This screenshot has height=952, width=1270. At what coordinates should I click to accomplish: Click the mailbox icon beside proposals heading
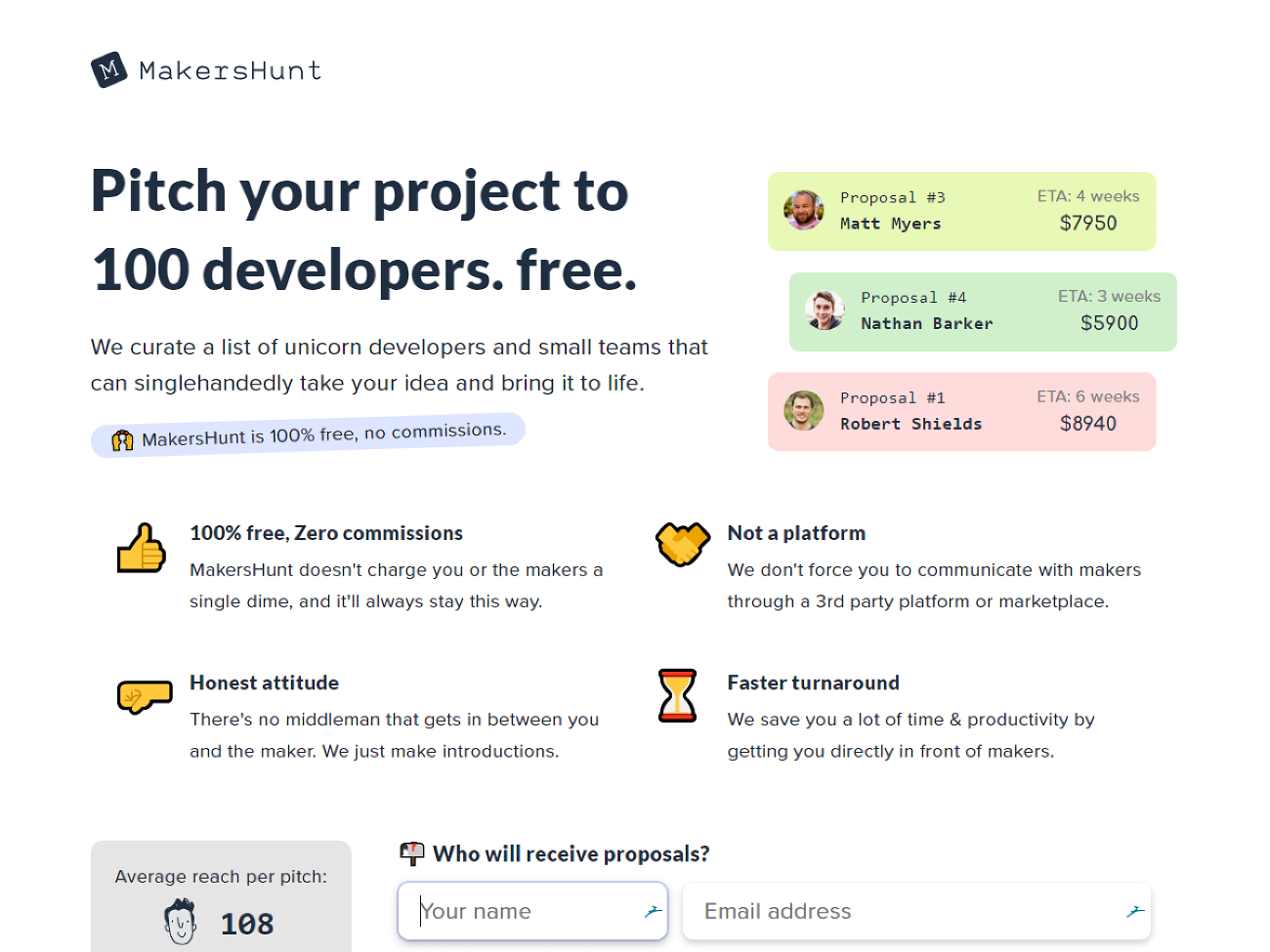412,853
